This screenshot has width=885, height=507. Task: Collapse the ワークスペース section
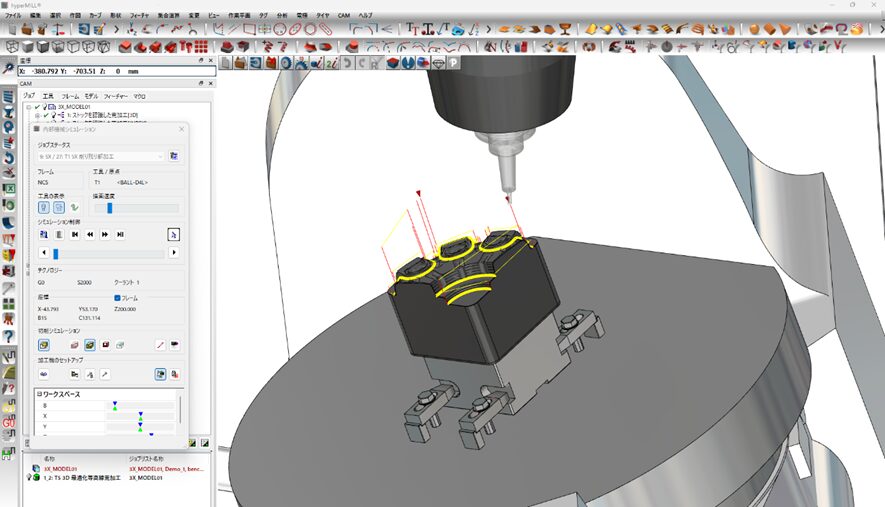(39, 394)
